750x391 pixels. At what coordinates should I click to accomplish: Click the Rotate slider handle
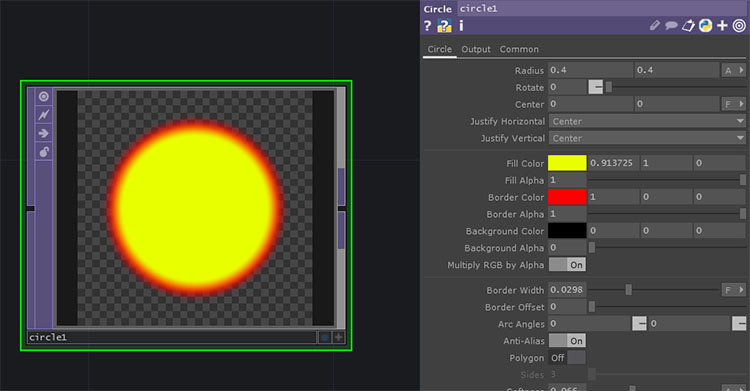609,87
